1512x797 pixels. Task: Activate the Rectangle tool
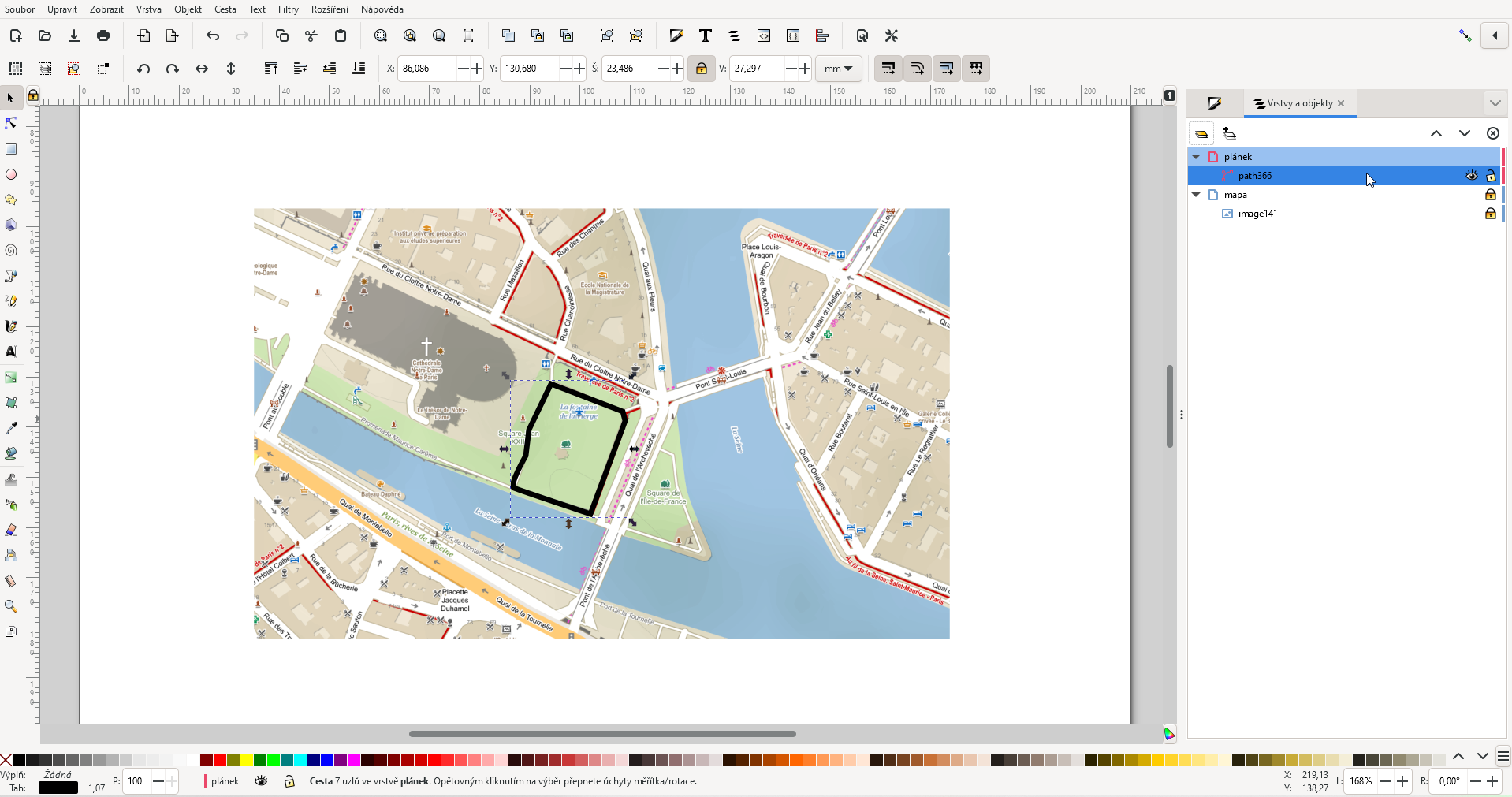(x=11, y=150)
